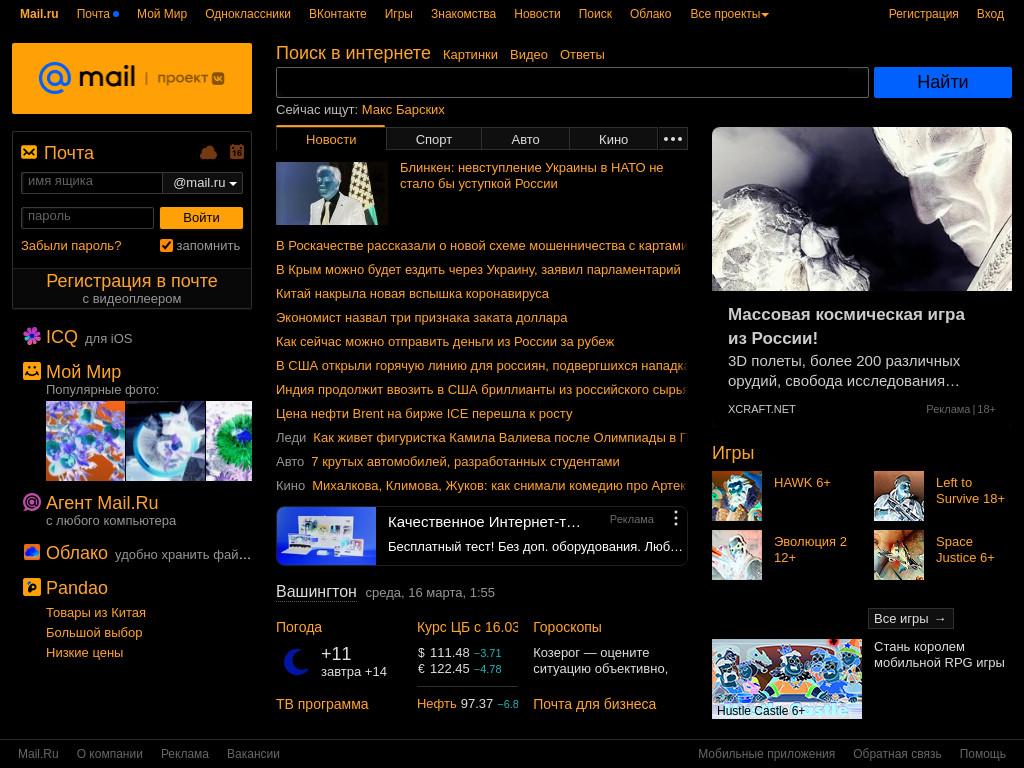Expand Все проекты menu
The width and height of the screenshot is (1024, 768).
(x=729, y=14)
